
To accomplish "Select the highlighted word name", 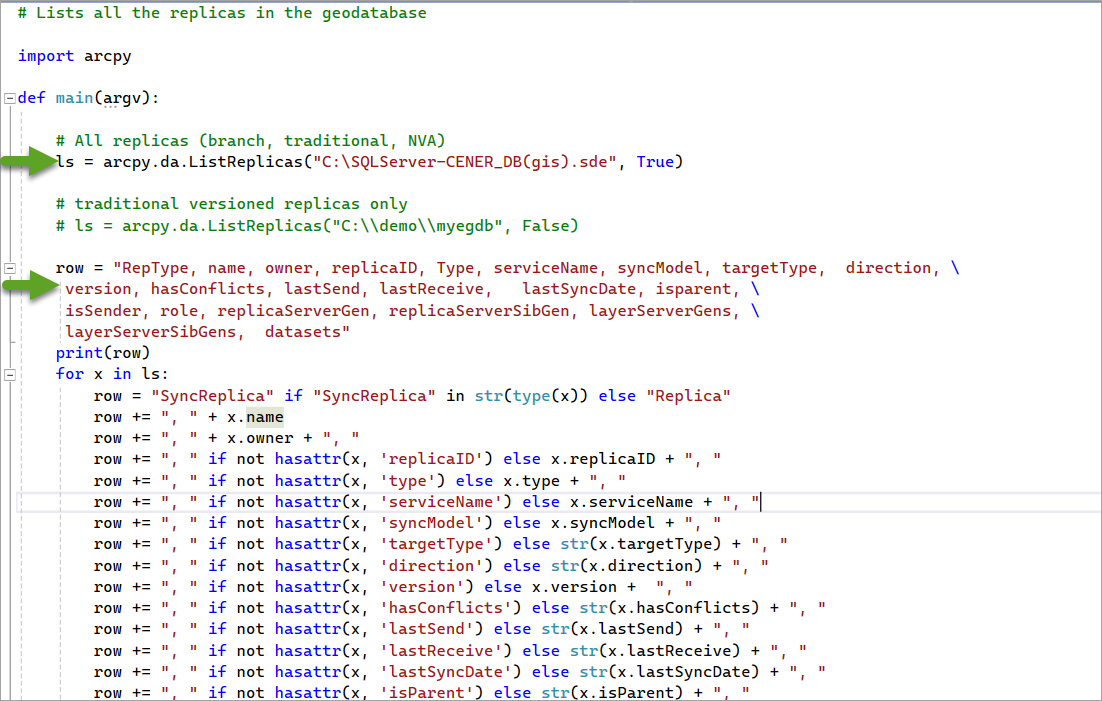I will pyautogui.click(x=264, y=416).
